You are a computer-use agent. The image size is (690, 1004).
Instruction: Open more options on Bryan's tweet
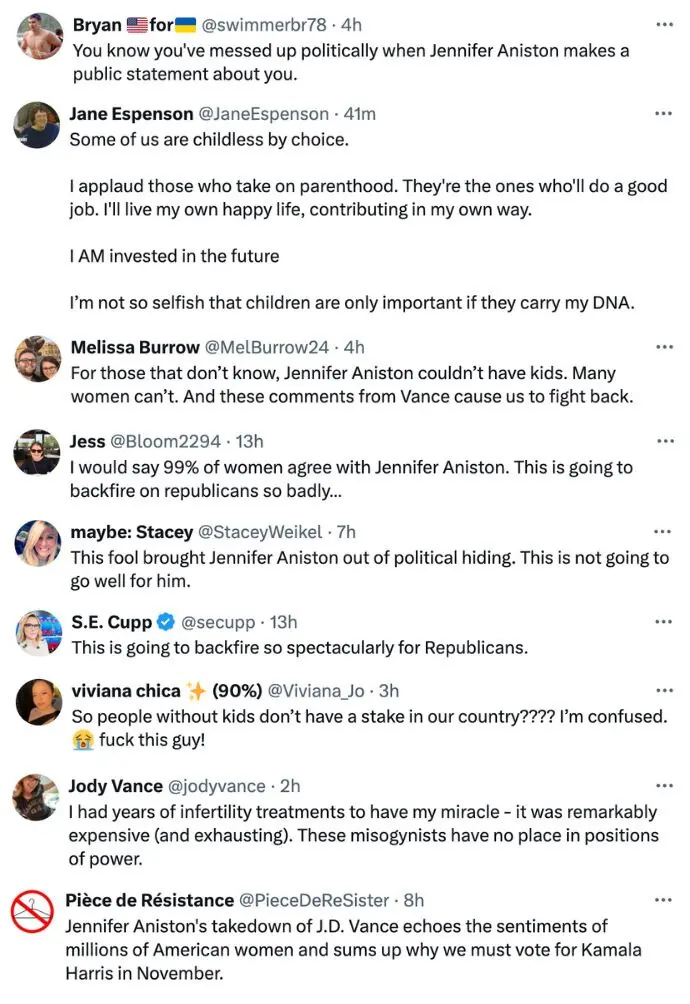(x=664, y=23)
